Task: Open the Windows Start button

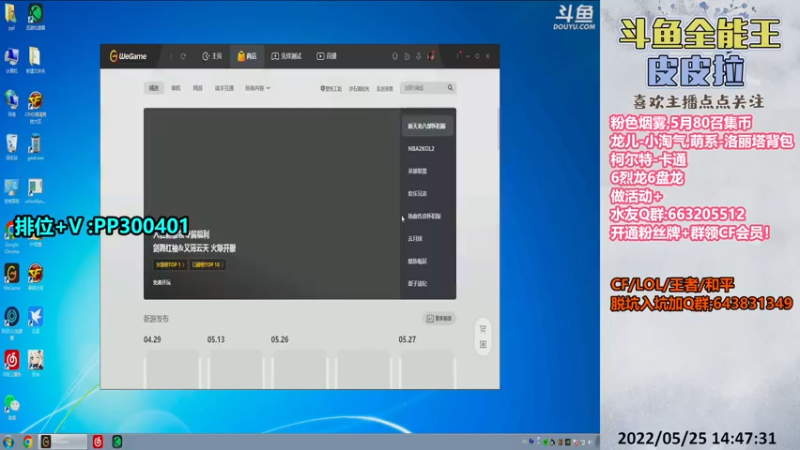Action: [x=9, y=442]
